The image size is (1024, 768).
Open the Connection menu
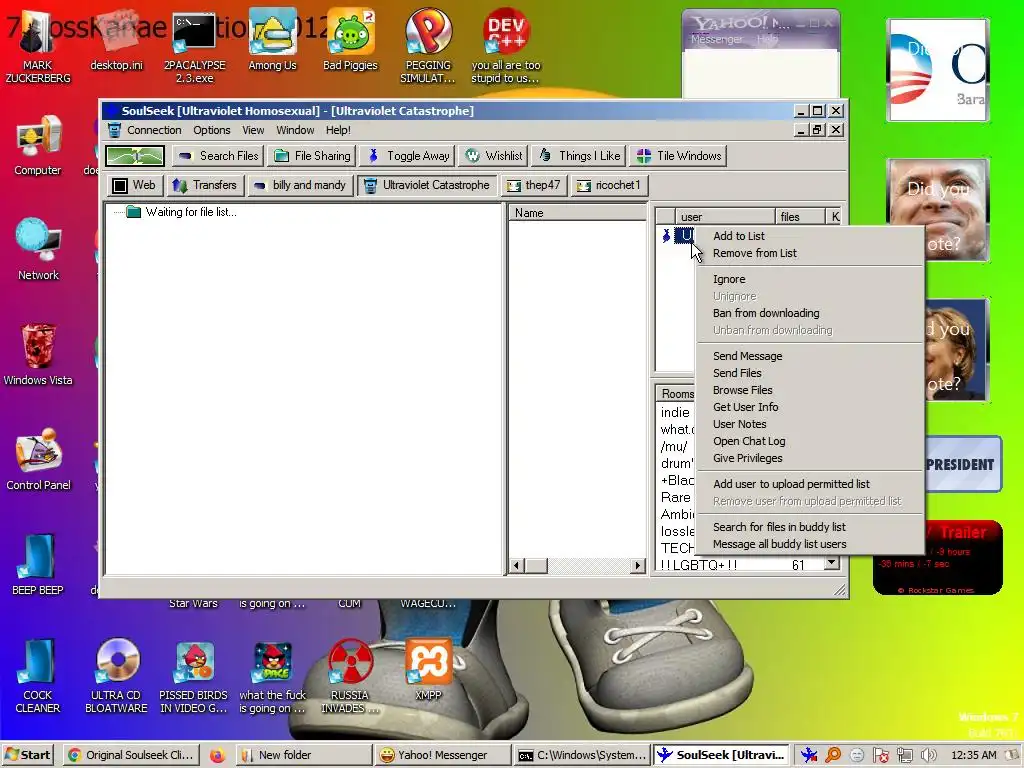tap(154, 130)
